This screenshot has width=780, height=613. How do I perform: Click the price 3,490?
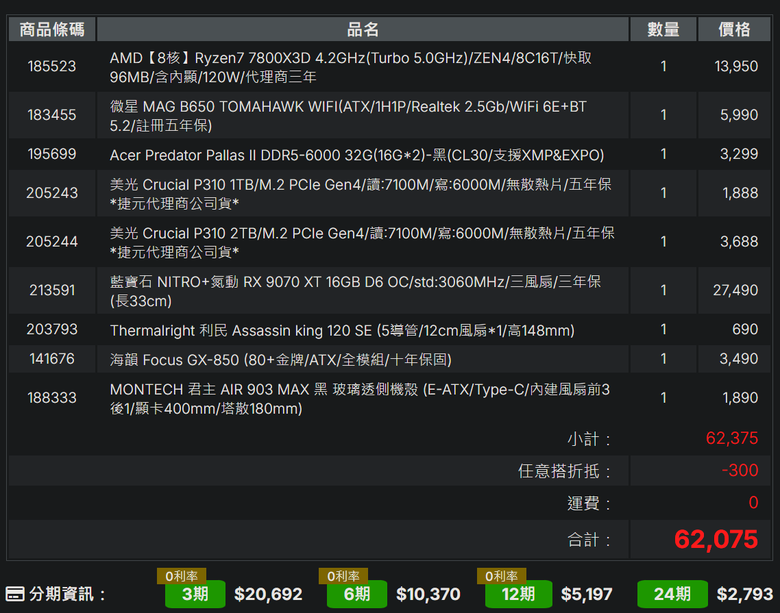739,358
